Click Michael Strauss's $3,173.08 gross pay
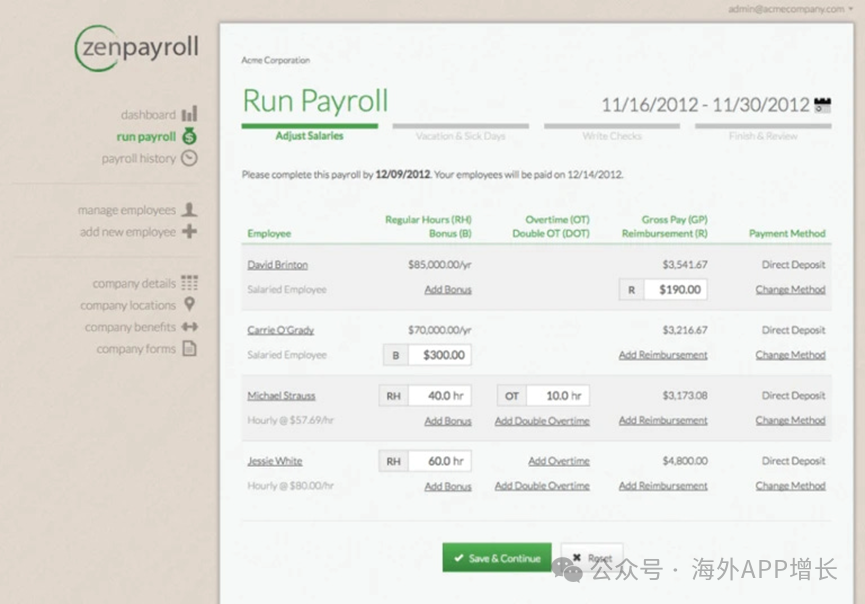The width and height of the screenshot is (865, 604). [x=685, y=395]
